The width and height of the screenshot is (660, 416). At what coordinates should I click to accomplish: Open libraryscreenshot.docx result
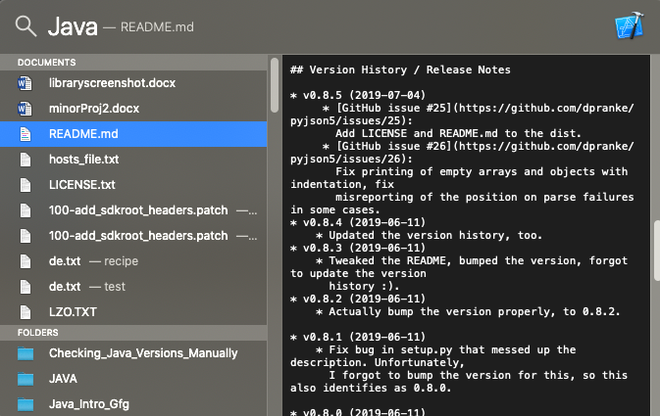133,83
